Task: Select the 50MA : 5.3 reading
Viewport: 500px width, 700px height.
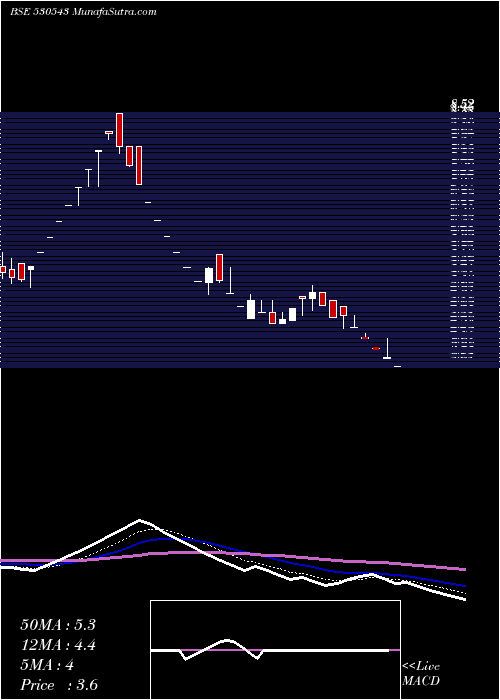Action: click(x=58, y=625)
